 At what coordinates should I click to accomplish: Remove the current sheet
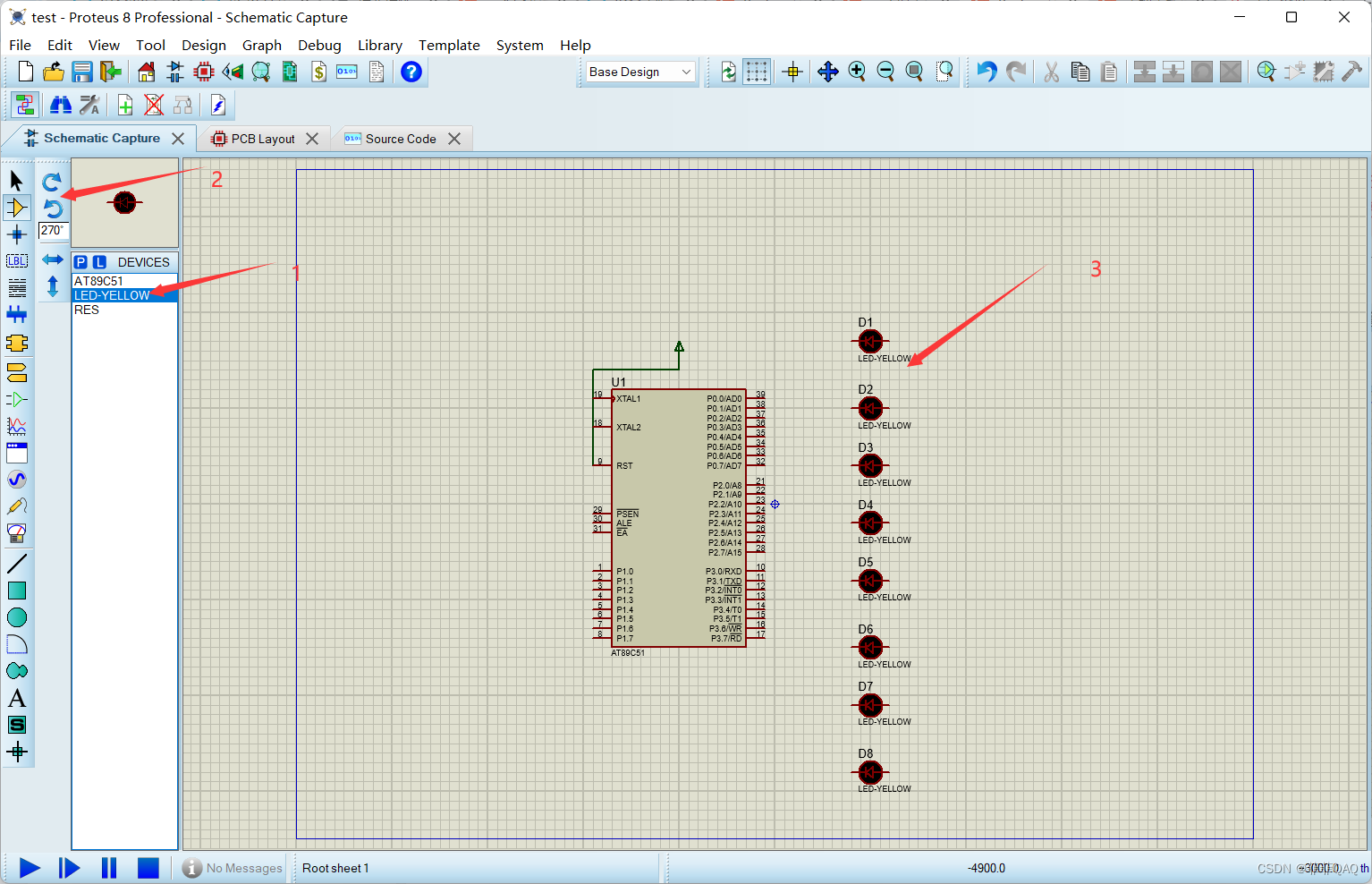tap(154, 106)
